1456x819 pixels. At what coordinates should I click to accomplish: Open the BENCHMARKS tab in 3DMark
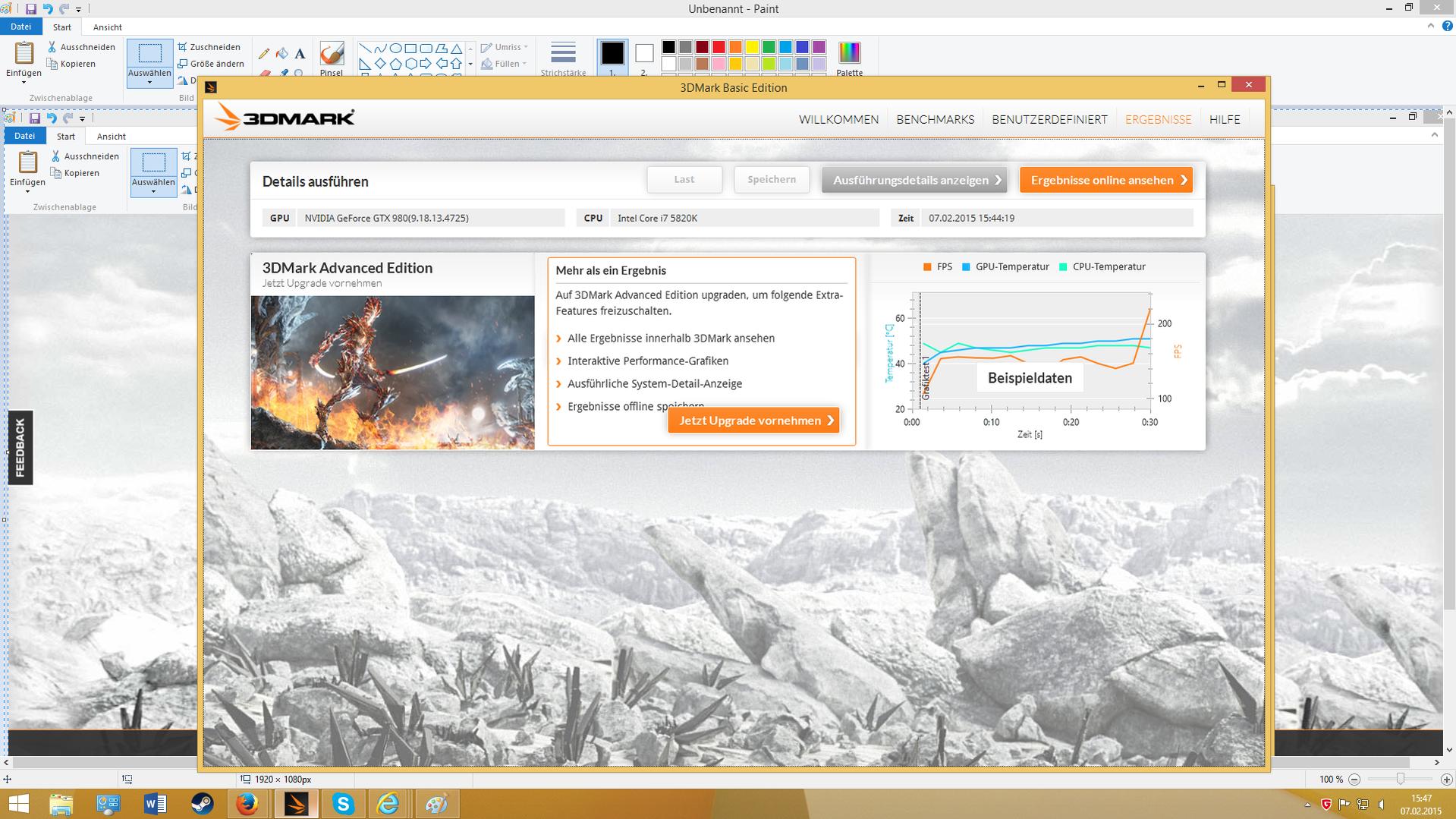[x=935, y=119]
